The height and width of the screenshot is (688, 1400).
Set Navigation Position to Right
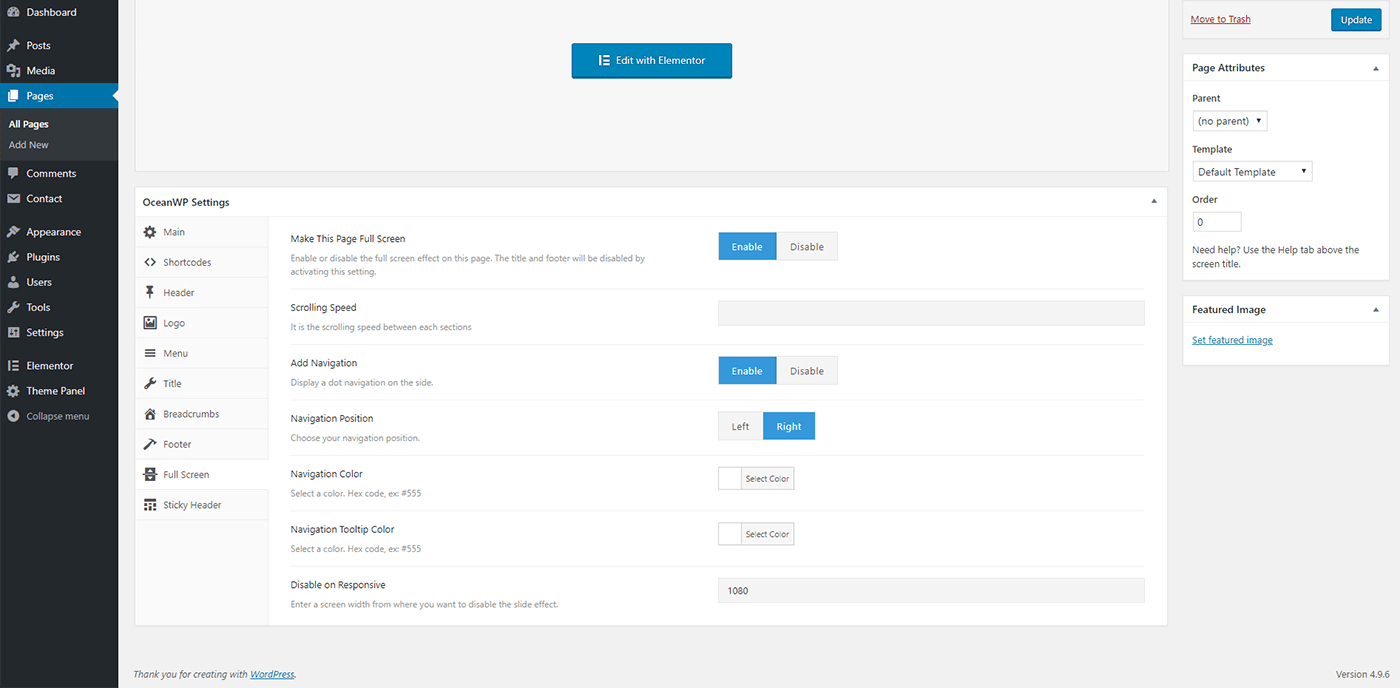789,427
